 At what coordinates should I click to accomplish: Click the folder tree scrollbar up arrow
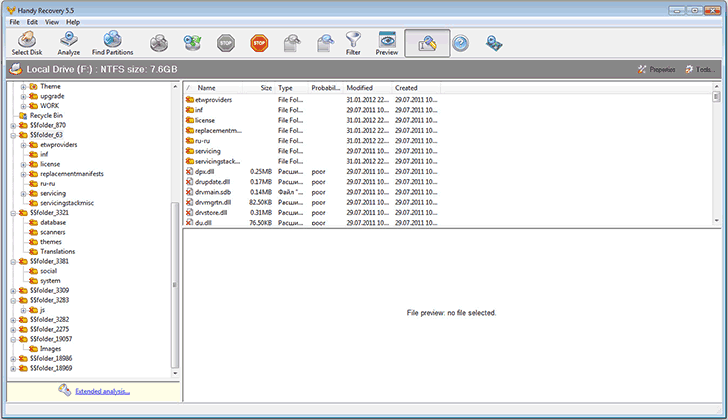[175, 86]
